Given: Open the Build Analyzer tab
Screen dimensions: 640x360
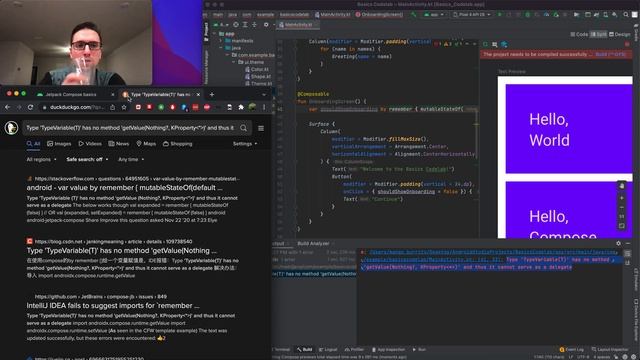Looking at the screenshot, I should click(x=313, y=244).
